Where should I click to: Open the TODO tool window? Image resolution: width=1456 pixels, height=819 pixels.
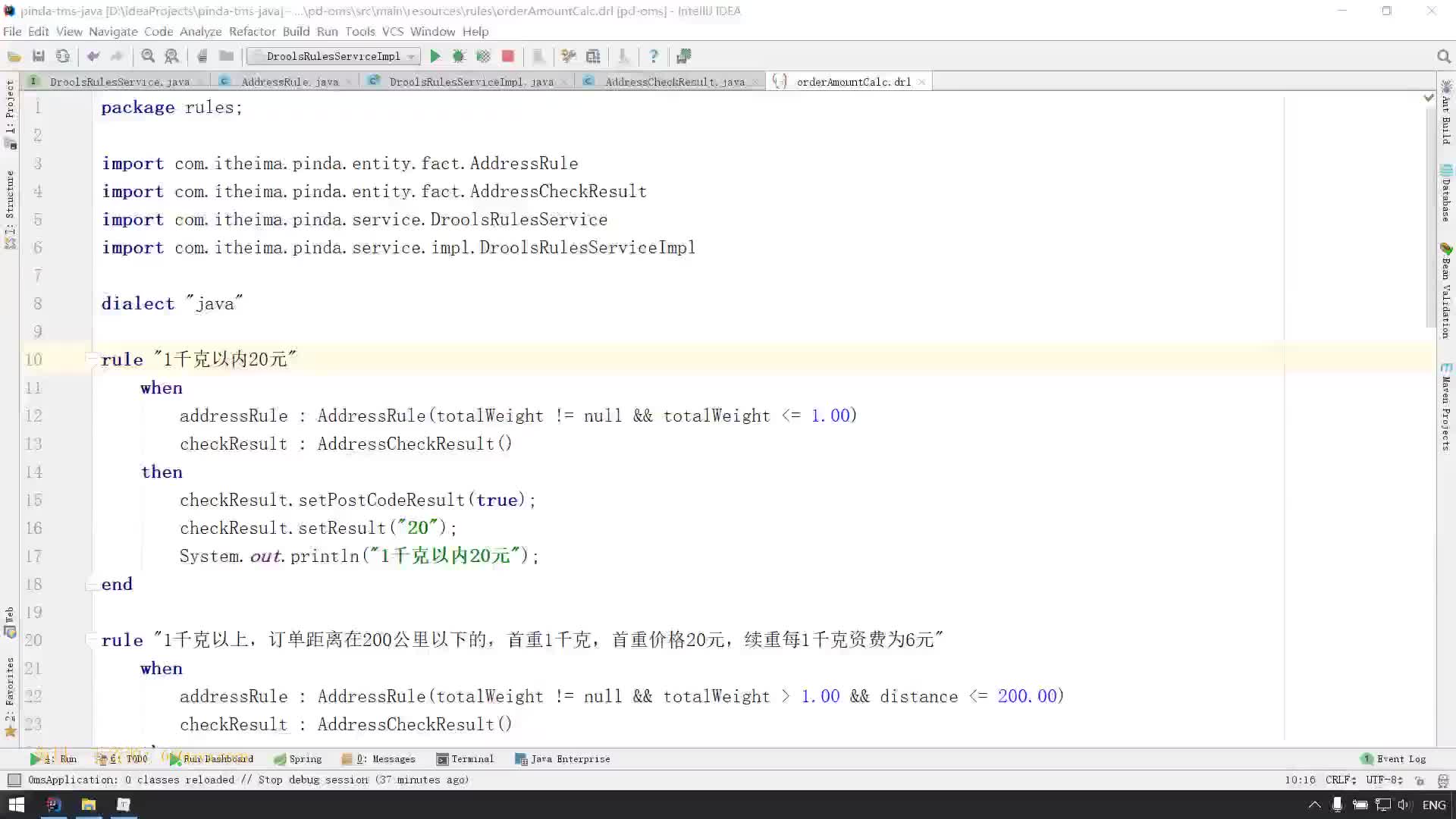point(123,758)
